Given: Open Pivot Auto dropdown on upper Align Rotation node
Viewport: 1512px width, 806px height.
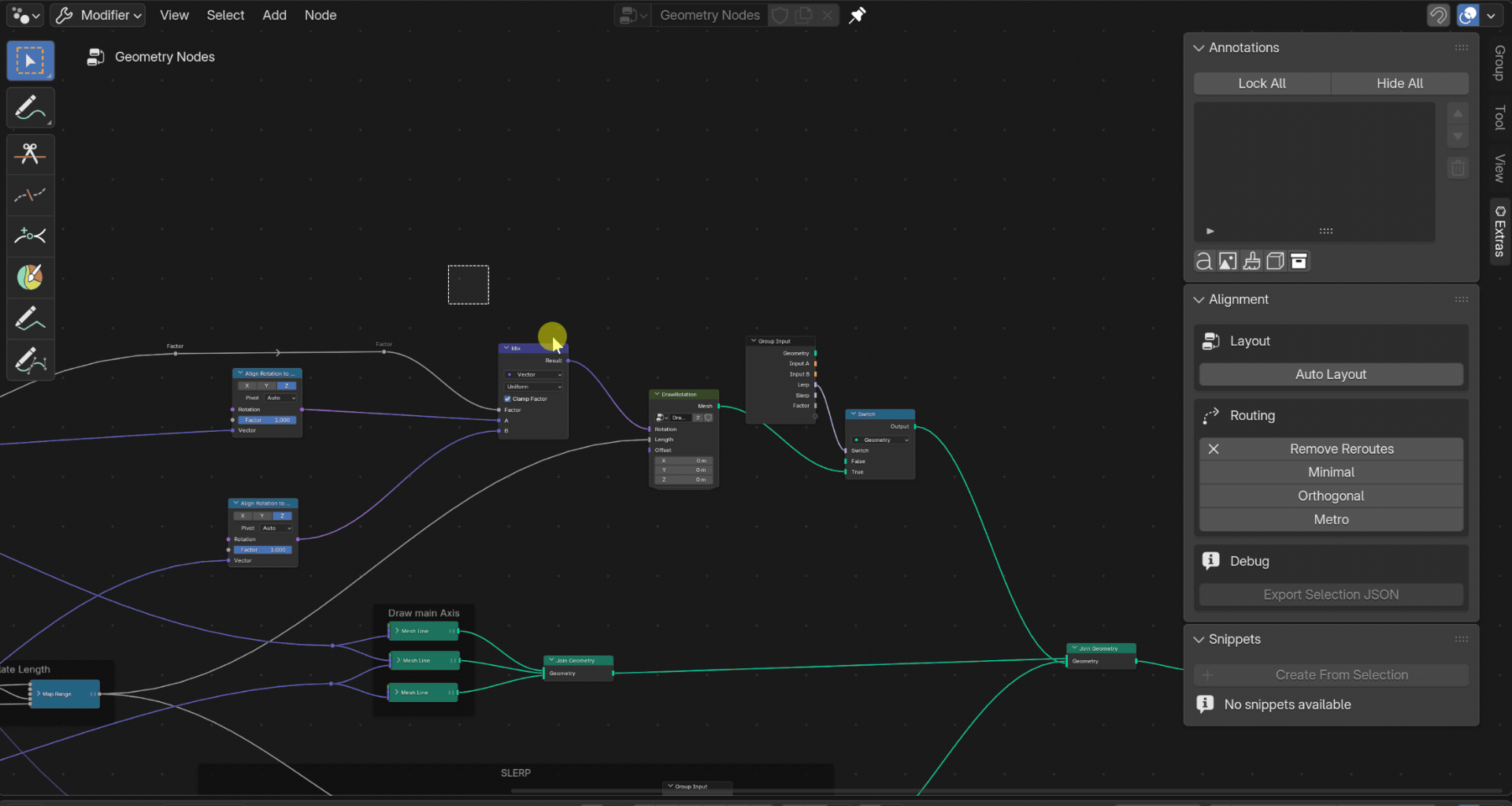Looking at the screenshot, I should (280, 398).
